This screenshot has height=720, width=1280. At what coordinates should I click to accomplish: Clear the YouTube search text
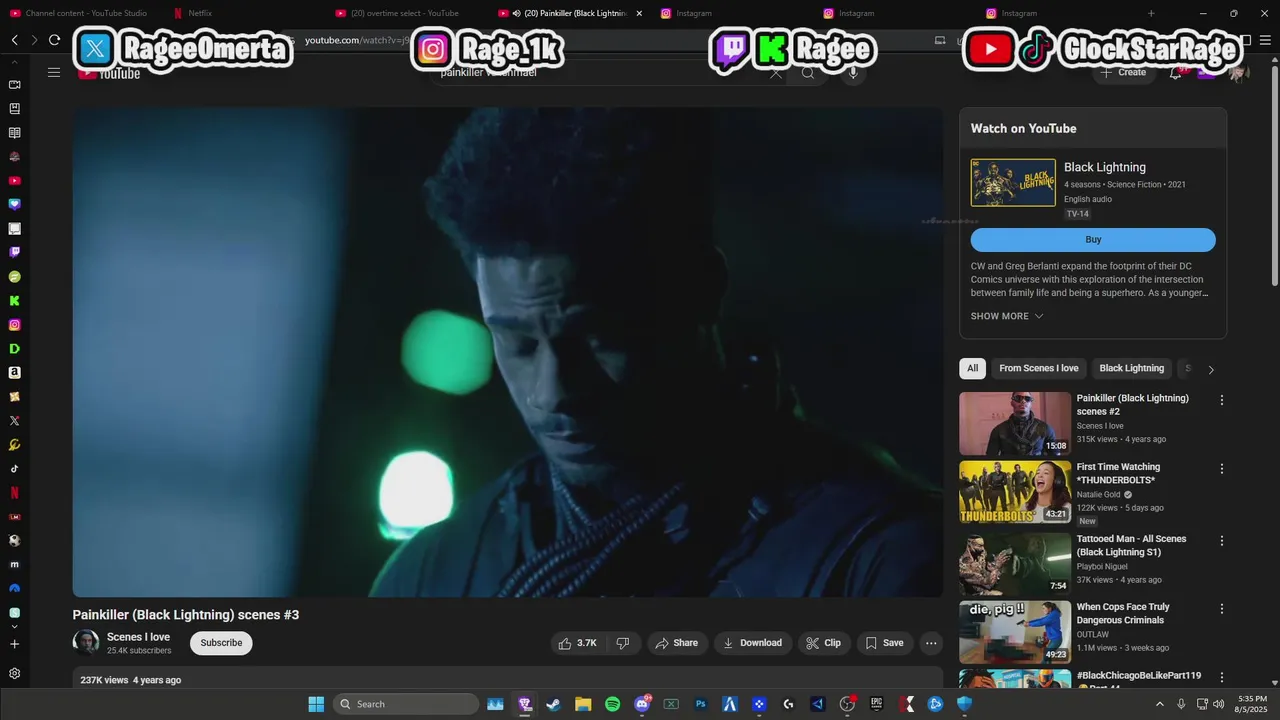tap(776, 73)
